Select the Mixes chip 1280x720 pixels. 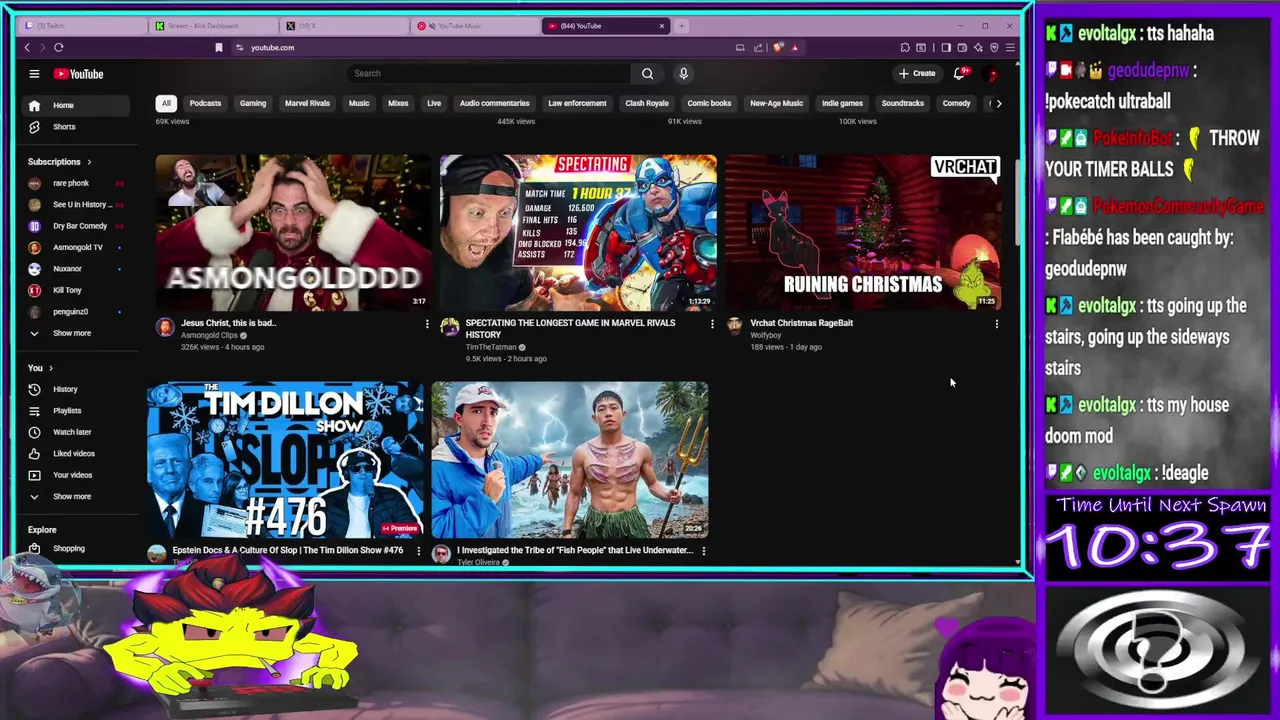click(398, 103)
